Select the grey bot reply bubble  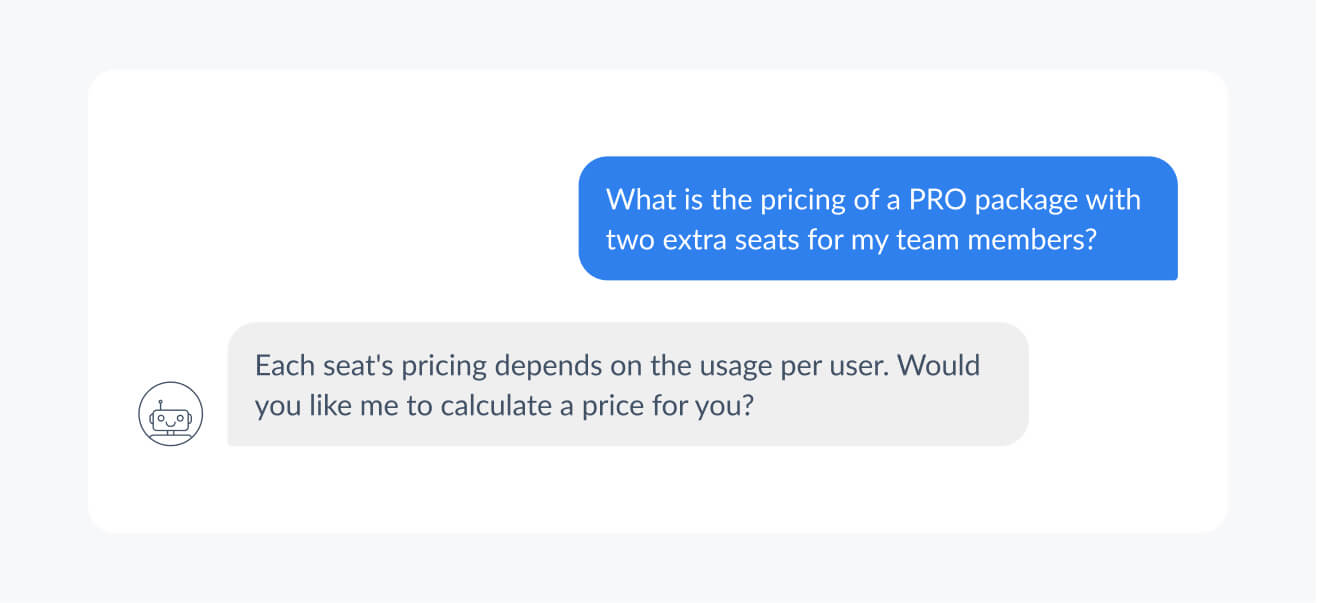click(628, 384)
